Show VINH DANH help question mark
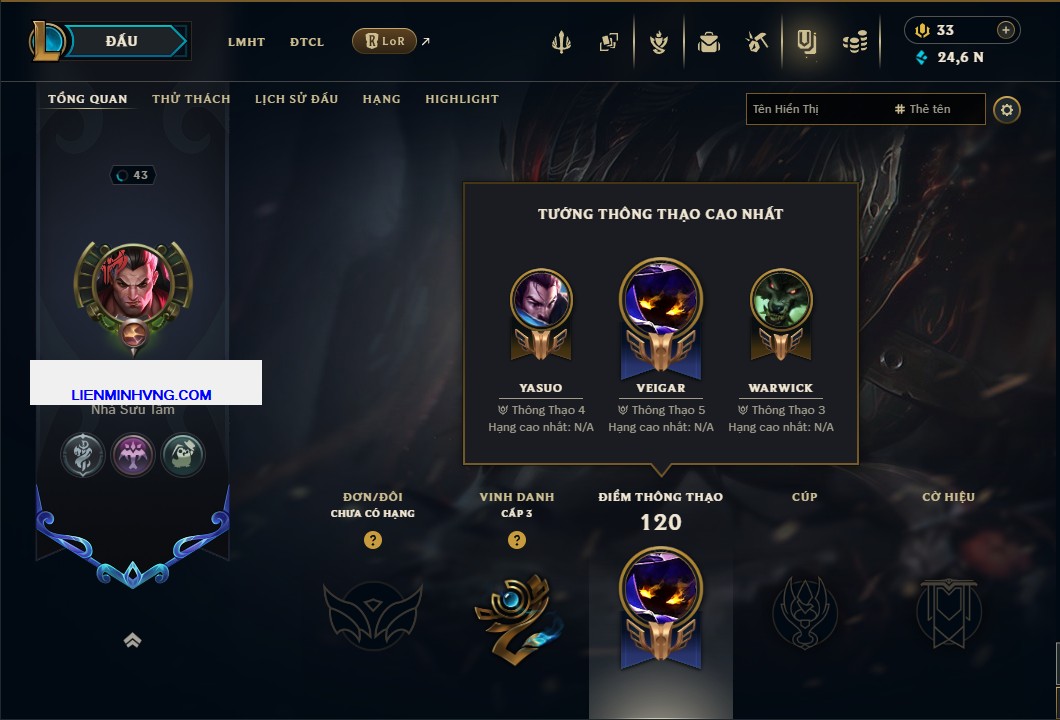Screen dimensions: 1060x720 (x=516, y=539)
